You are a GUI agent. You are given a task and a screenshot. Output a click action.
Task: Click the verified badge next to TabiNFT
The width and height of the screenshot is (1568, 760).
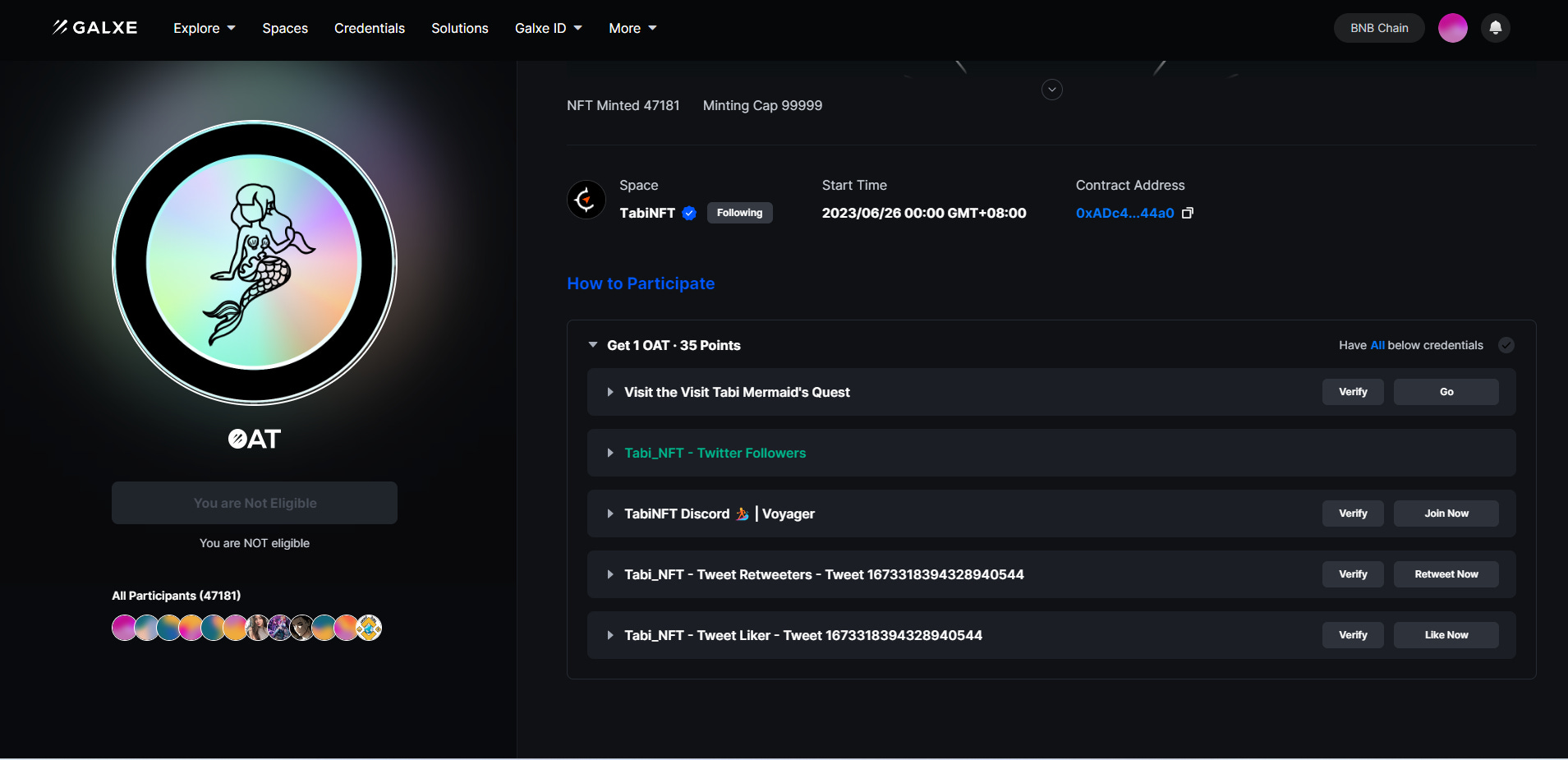[x=688, y=213]
